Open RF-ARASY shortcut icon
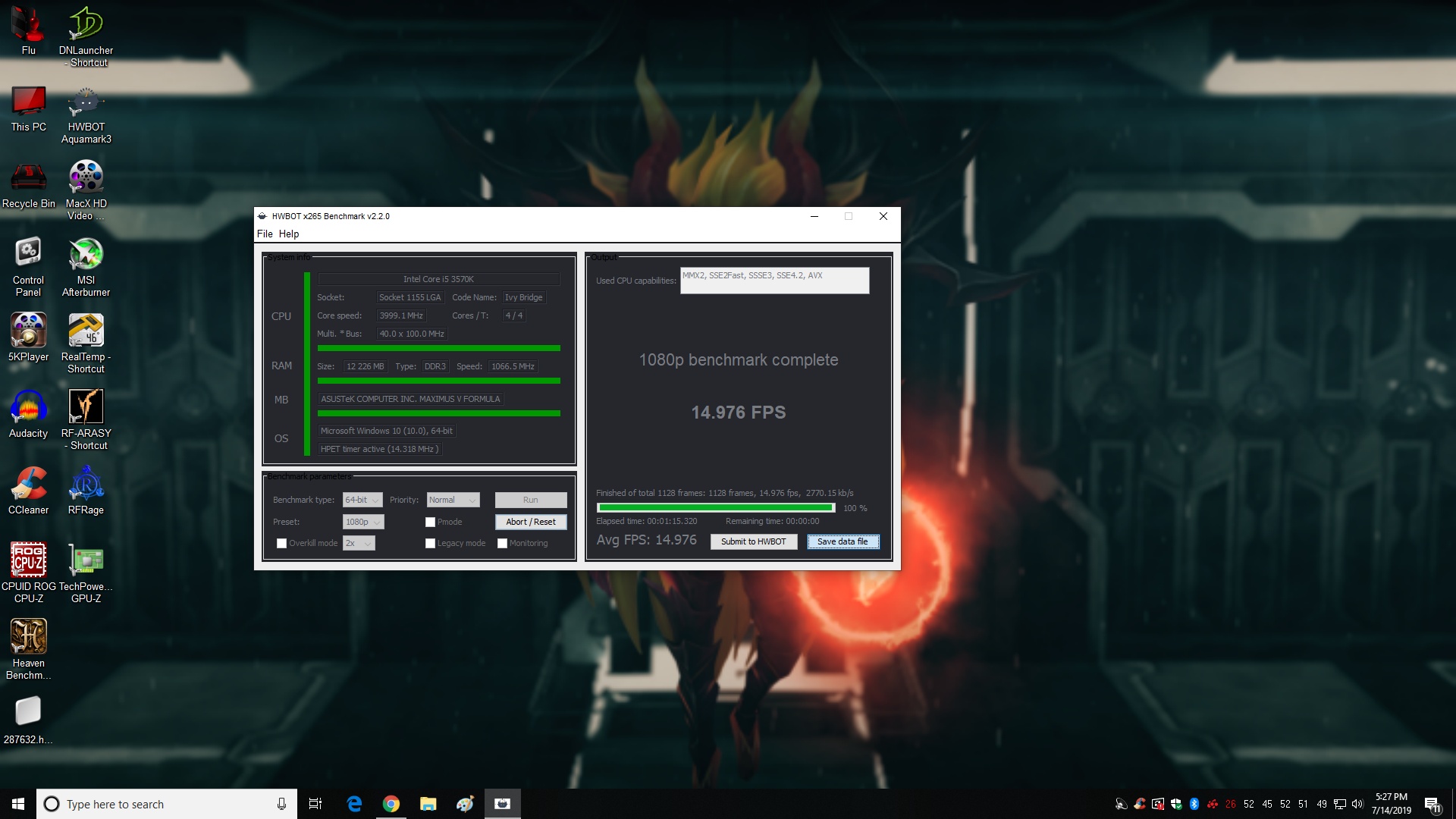Screen dimensions: 1456x819 86,420
